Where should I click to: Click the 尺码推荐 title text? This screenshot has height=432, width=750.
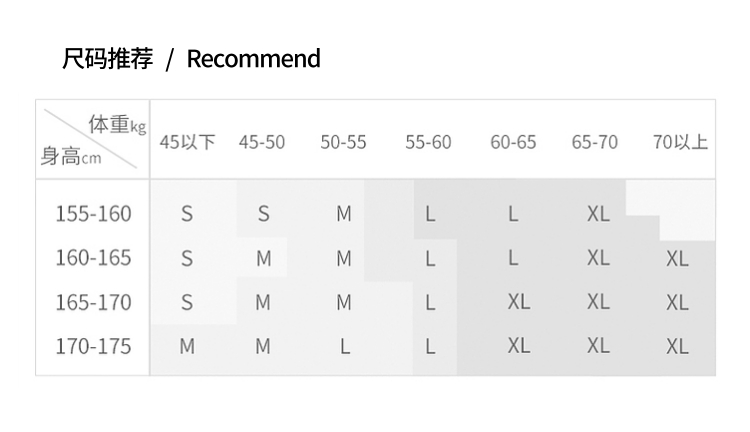[x=108, y=59]
